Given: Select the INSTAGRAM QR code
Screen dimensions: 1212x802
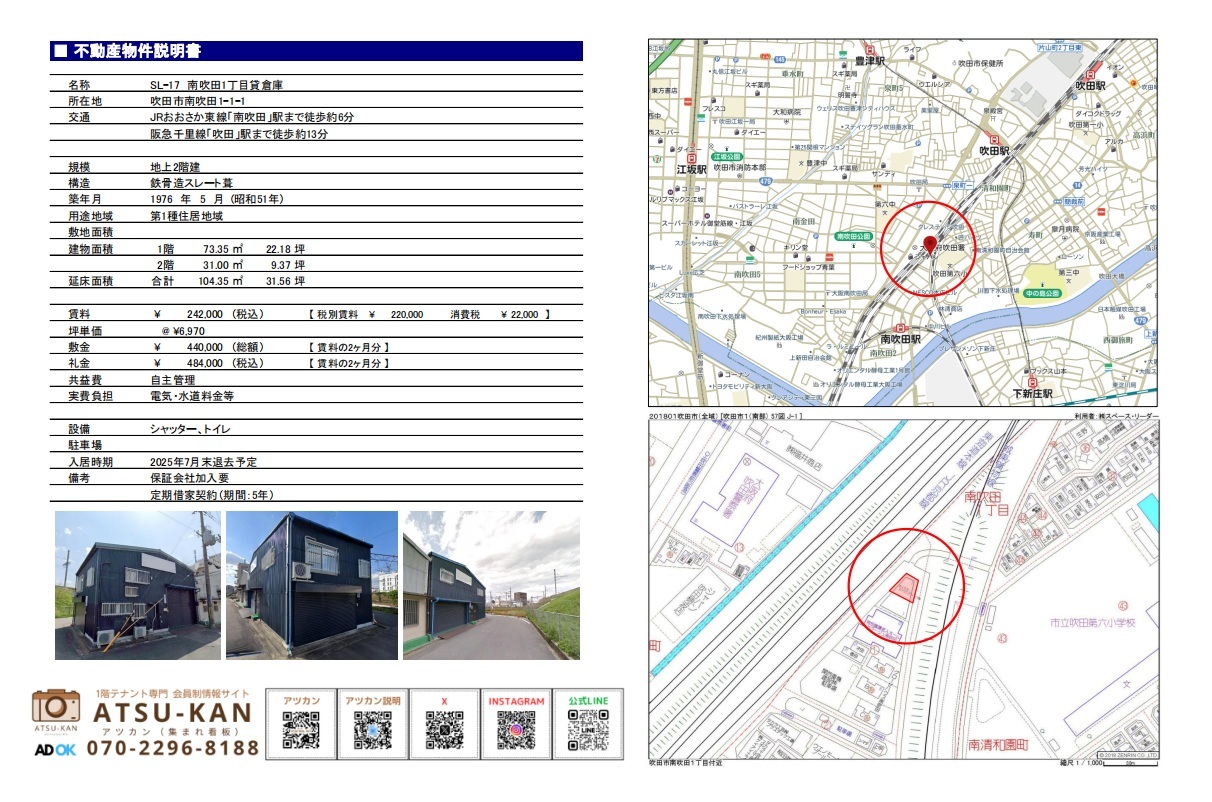Looking at the screenshot, I should point(516,730).
